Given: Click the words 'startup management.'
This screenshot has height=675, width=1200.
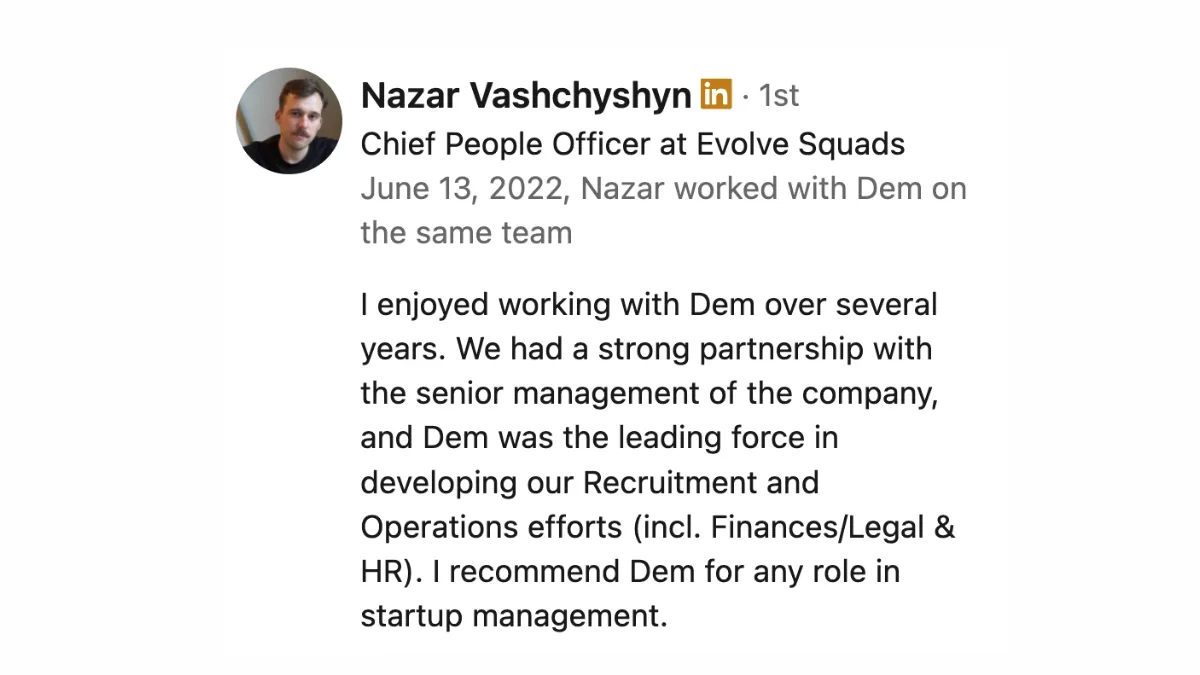Looking at the screenshot, I should coord(514,616).
